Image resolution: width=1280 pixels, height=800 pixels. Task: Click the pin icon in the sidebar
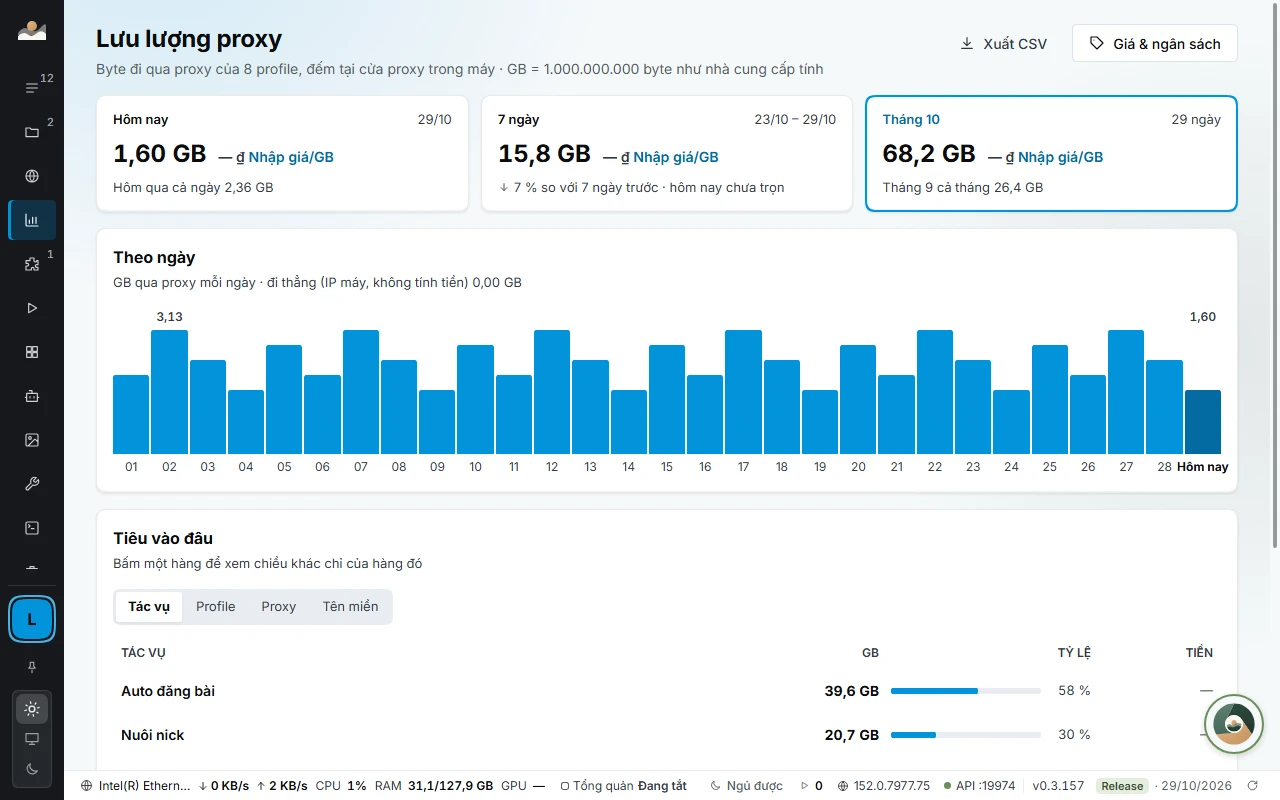(32, 667)
